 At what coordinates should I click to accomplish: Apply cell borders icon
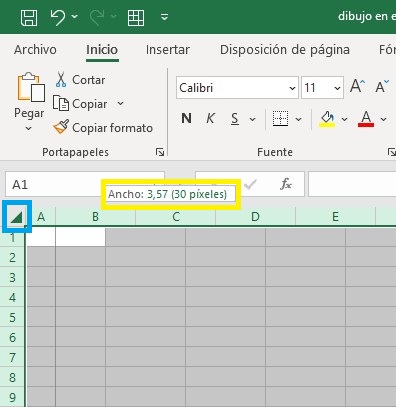tap(280, 119)
